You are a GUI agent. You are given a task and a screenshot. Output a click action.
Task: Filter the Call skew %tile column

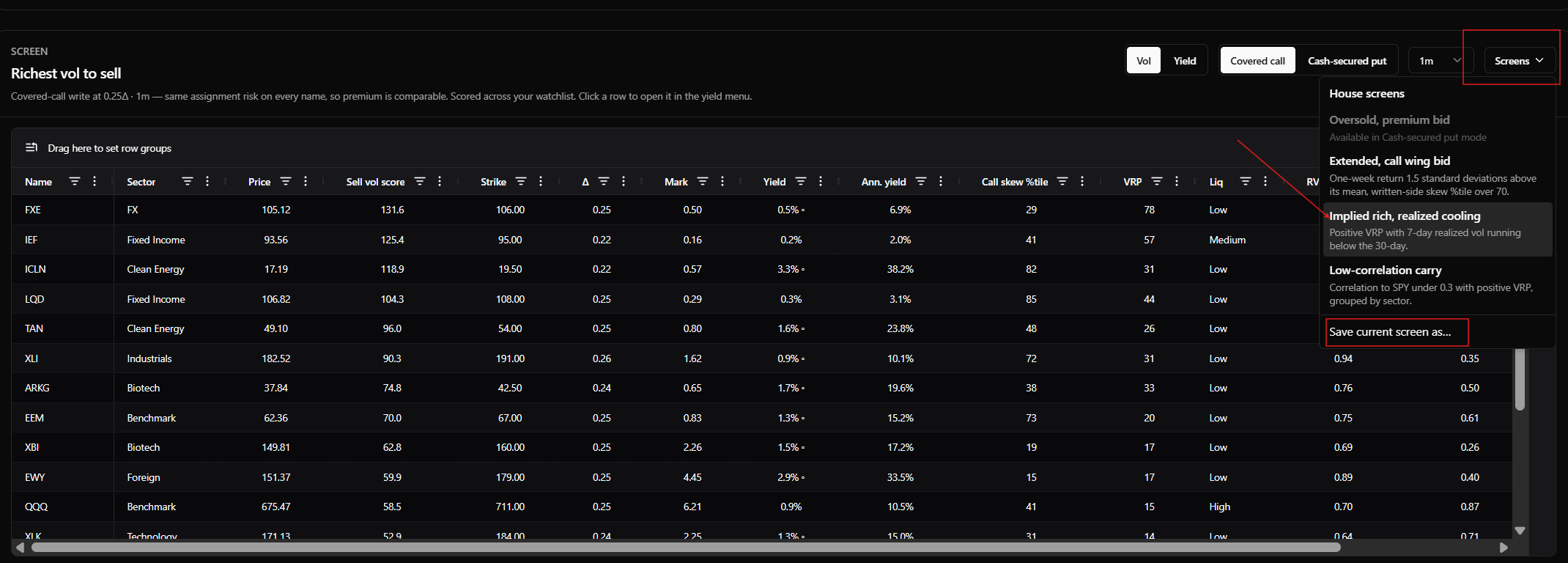[1062, 181]
